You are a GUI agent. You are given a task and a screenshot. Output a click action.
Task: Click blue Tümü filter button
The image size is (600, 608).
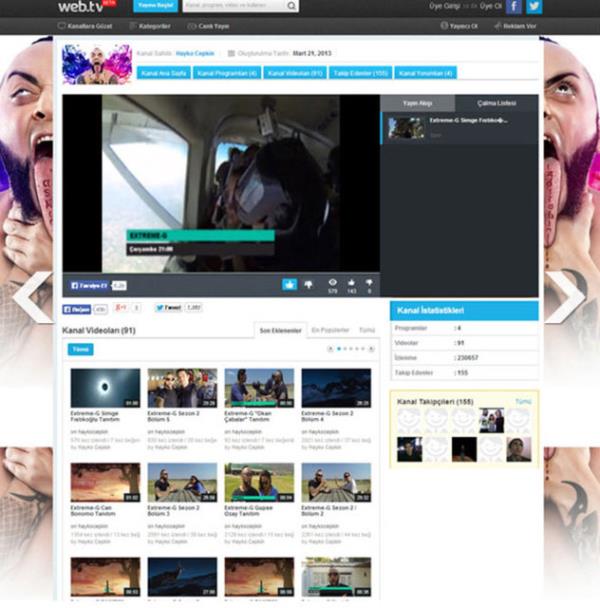coord(80,349)
